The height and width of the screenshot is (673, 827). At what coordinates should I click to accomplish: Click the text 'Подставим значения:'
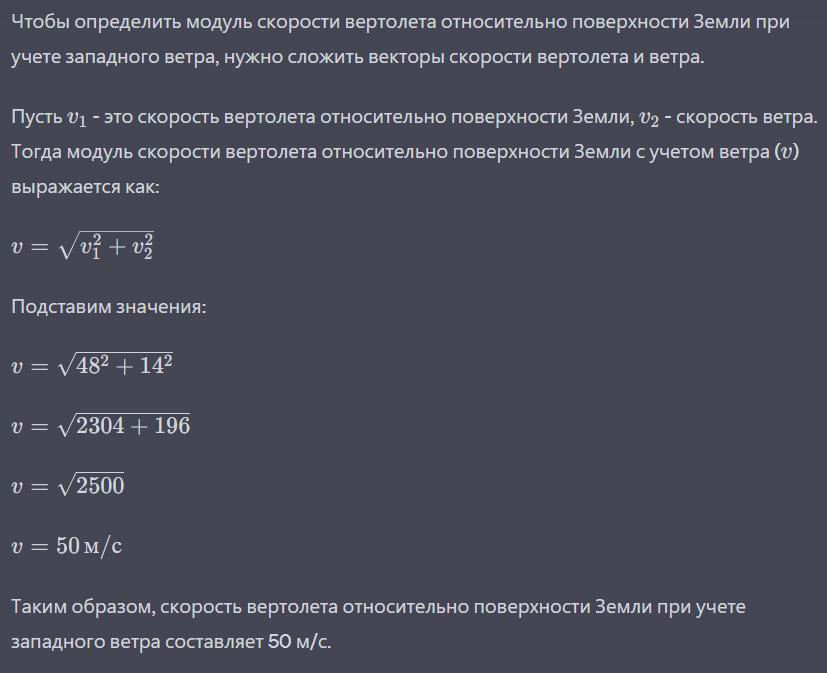click(x=109, y=306)
